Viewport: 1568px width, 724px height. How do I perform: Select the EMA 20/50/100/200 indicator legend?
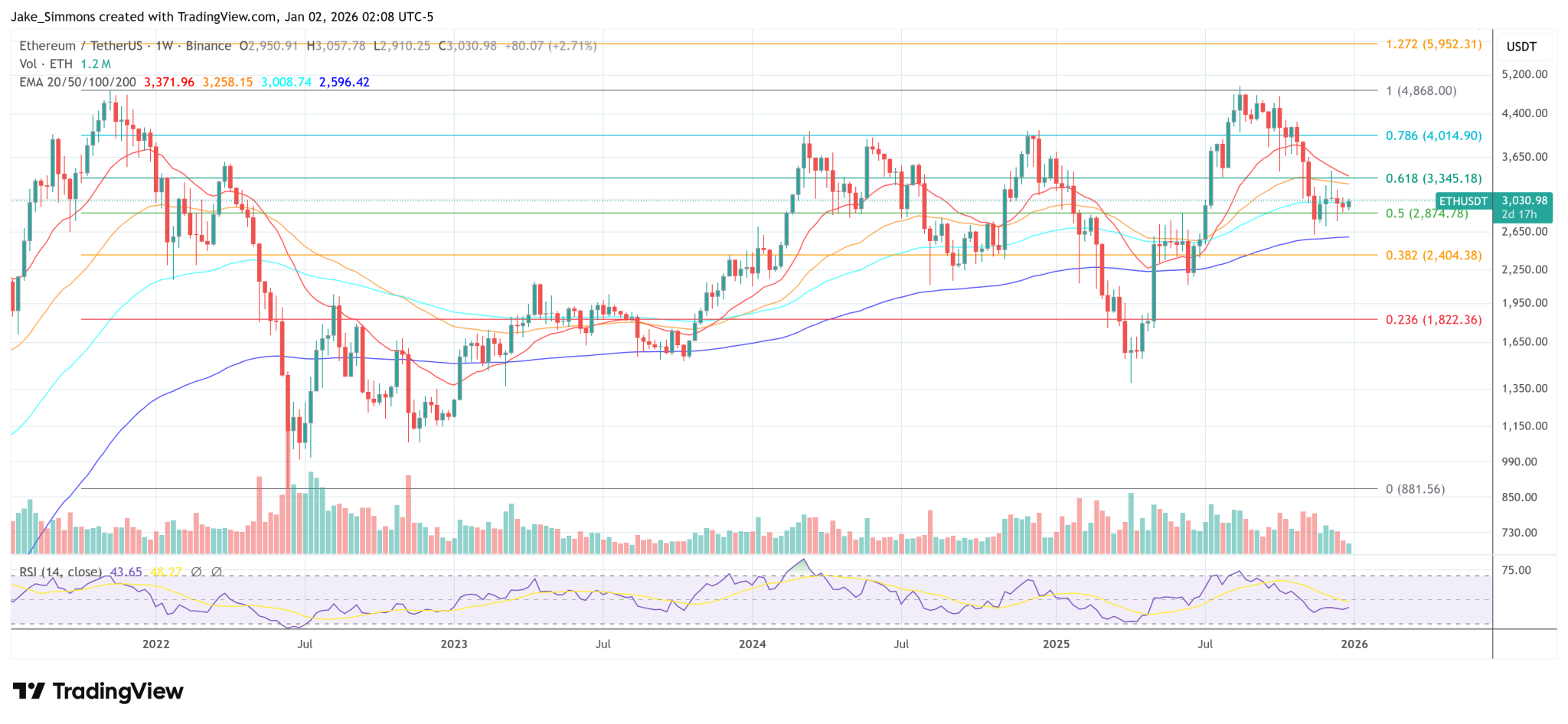pyautogui.click(x=77, y=82)
